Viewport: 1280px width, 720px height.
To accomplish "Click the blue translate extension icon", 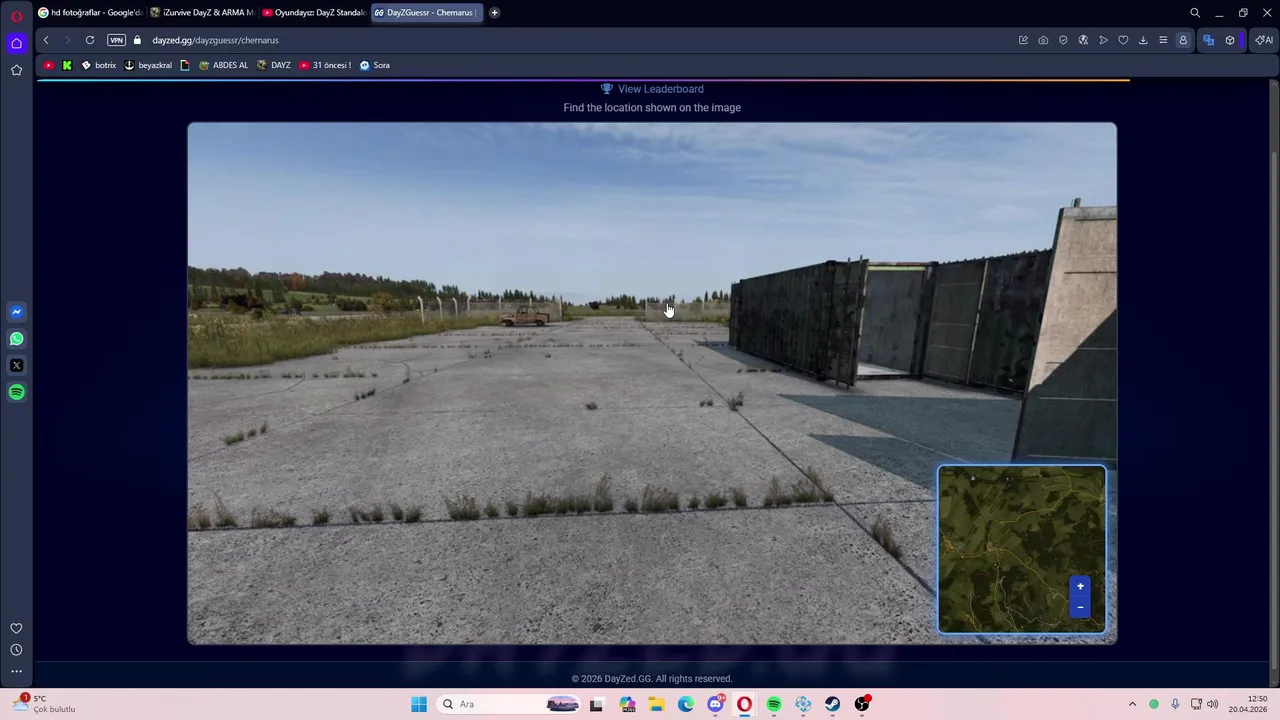I will 1208,40.
